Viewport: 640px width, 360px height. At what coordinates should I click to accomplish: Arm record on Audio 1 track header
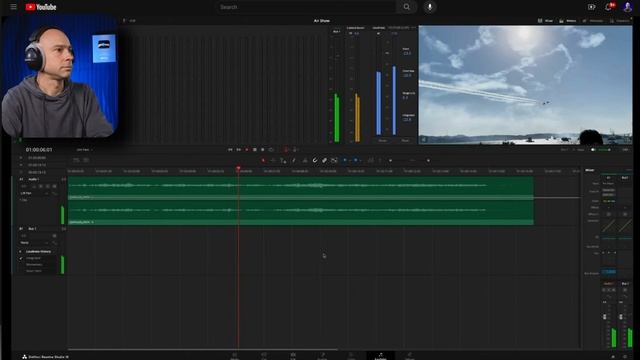[x=41, y=186]
